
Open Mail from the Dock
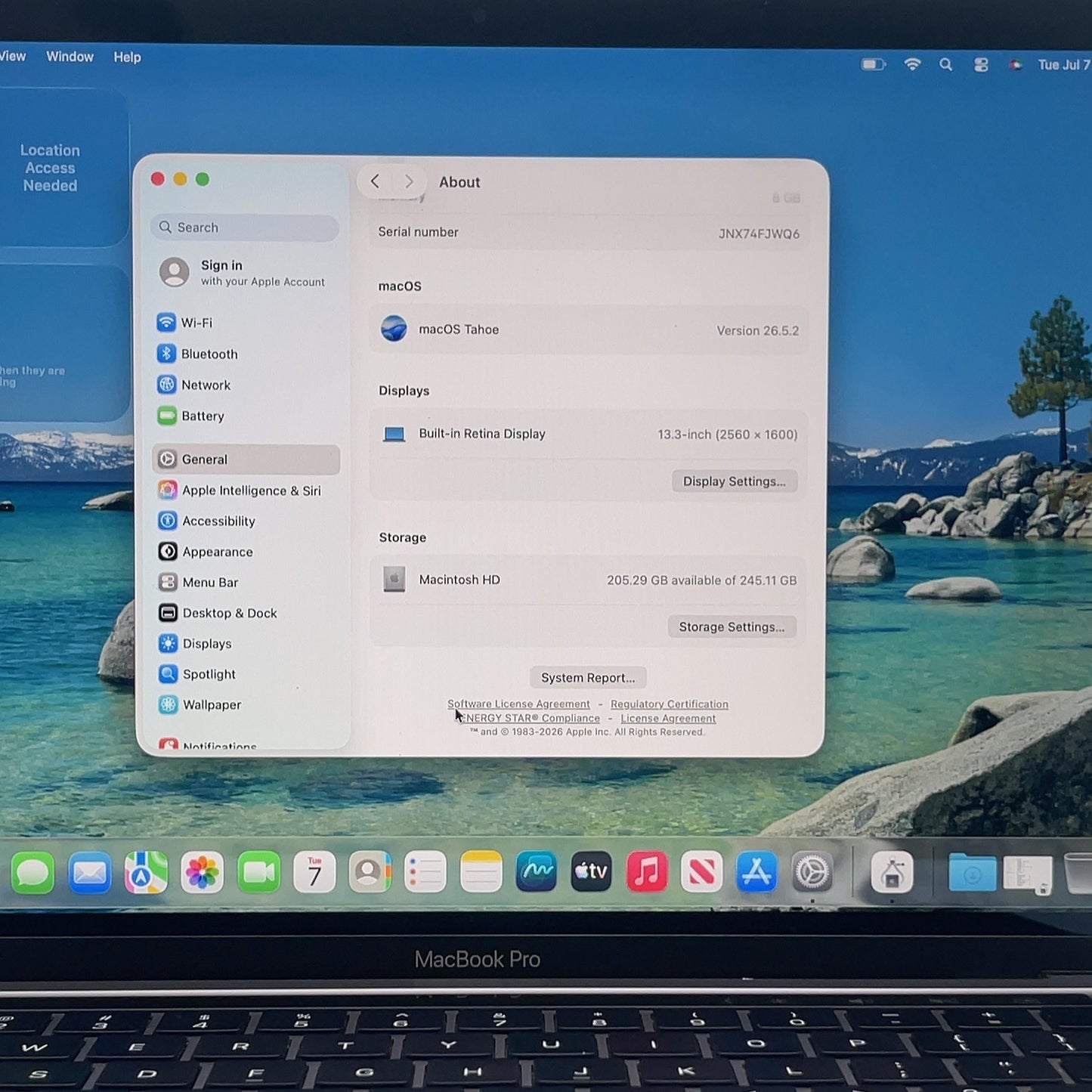[x=90, y=872]
